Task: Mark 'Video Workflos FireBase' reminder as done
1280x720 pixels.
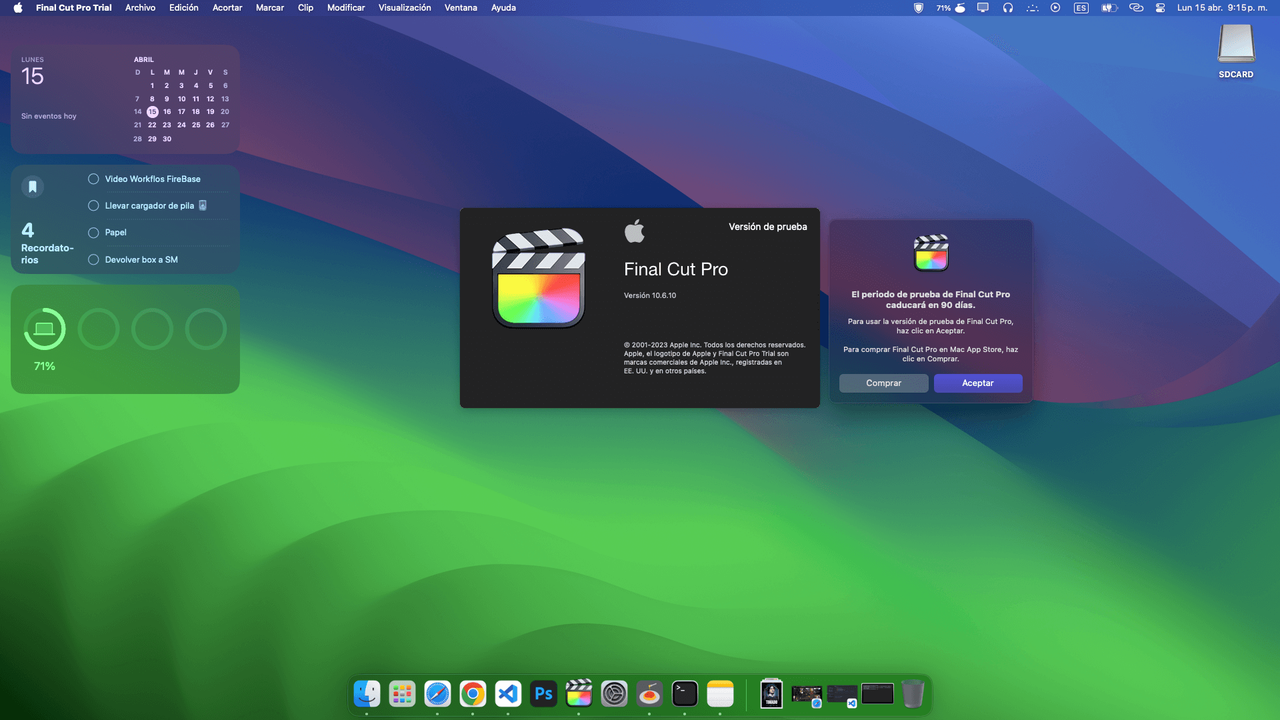Action: click(x=94, y=179)
